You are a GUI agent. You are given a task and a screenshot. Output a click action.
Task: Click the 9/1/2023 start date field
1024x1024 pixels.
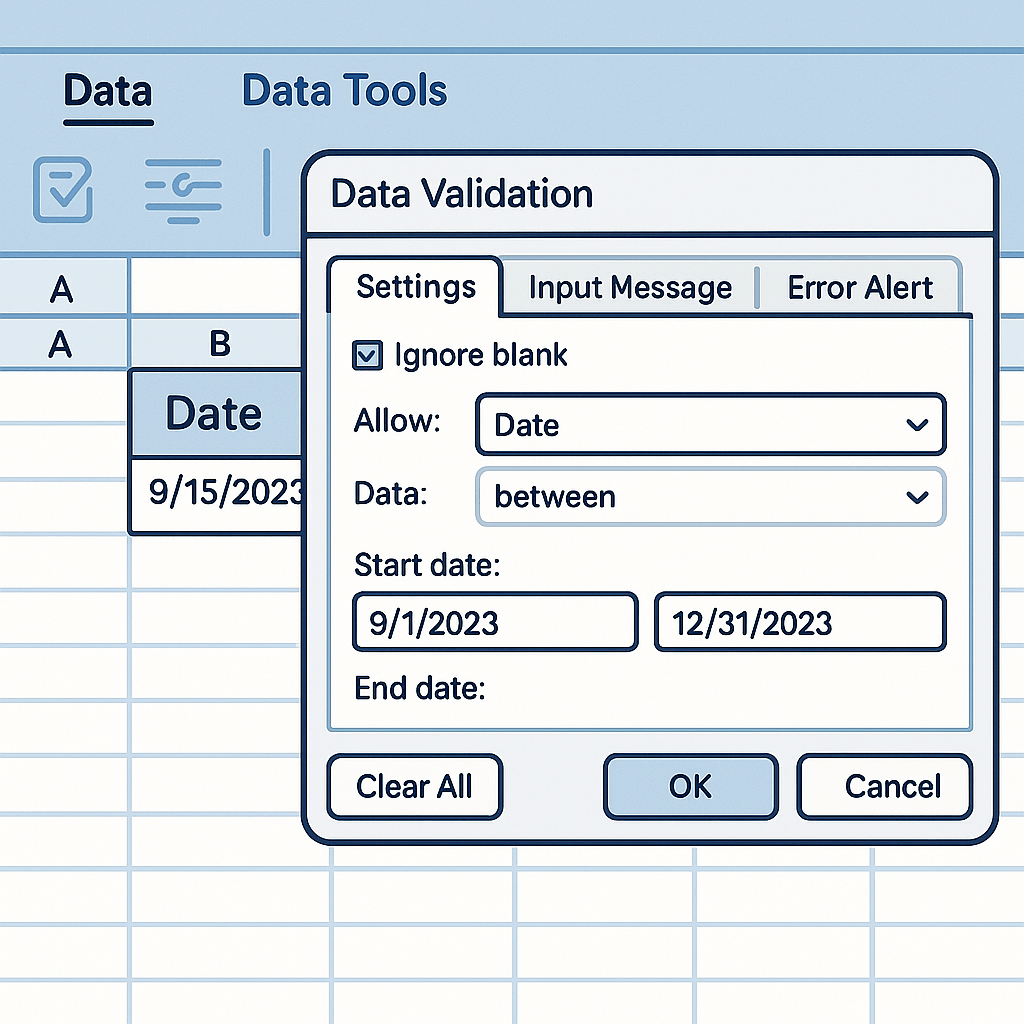[494, 623]
